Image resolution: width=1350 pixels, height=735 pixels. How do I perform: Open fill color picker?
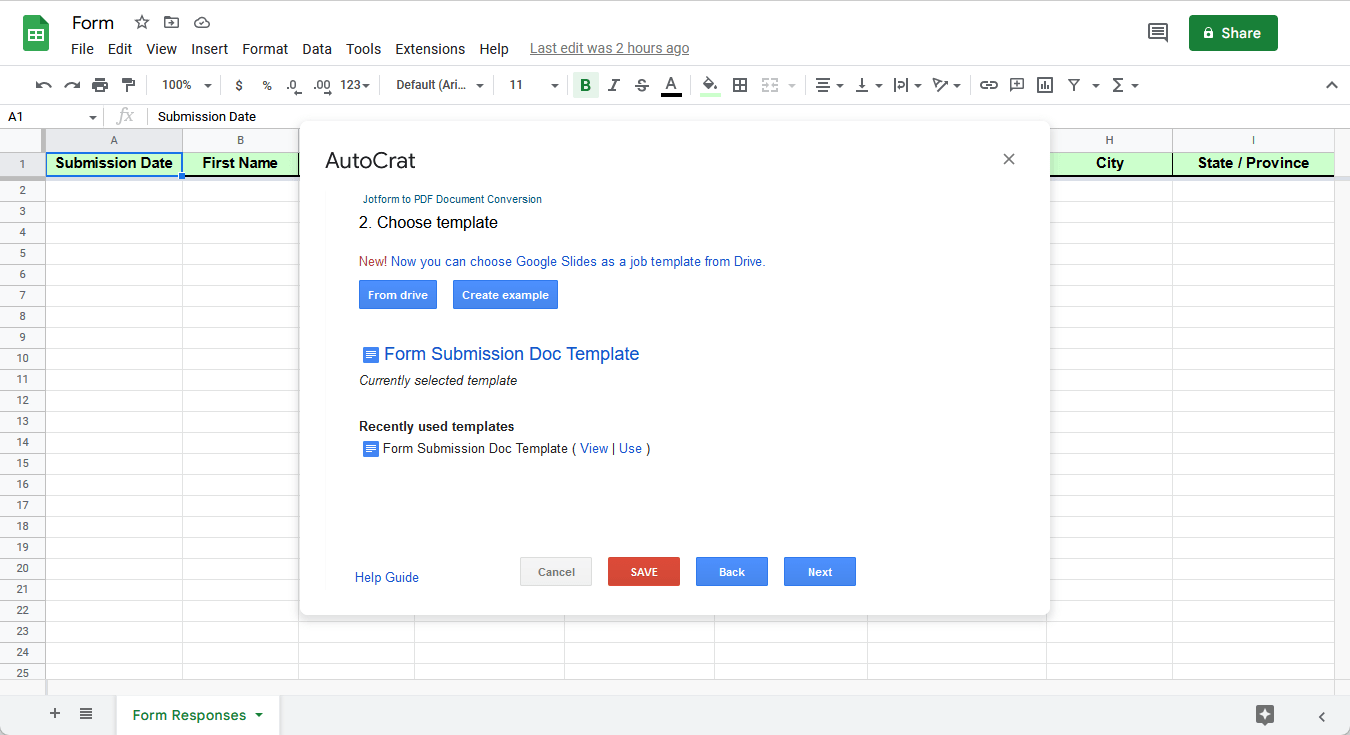pos(710,85)
